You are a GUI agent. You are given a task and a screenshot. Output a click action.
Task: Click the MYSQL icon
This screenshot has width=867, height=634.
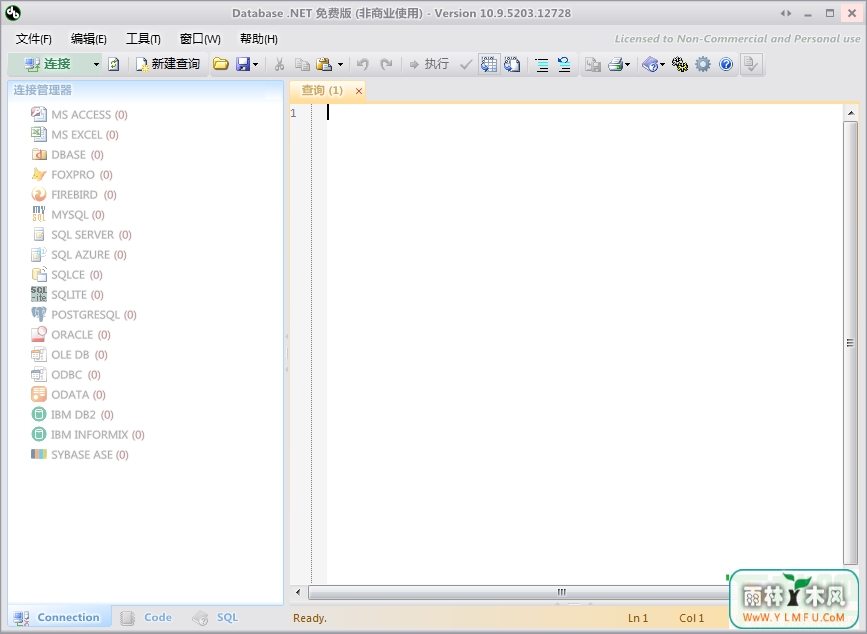(x=39, y=214)
